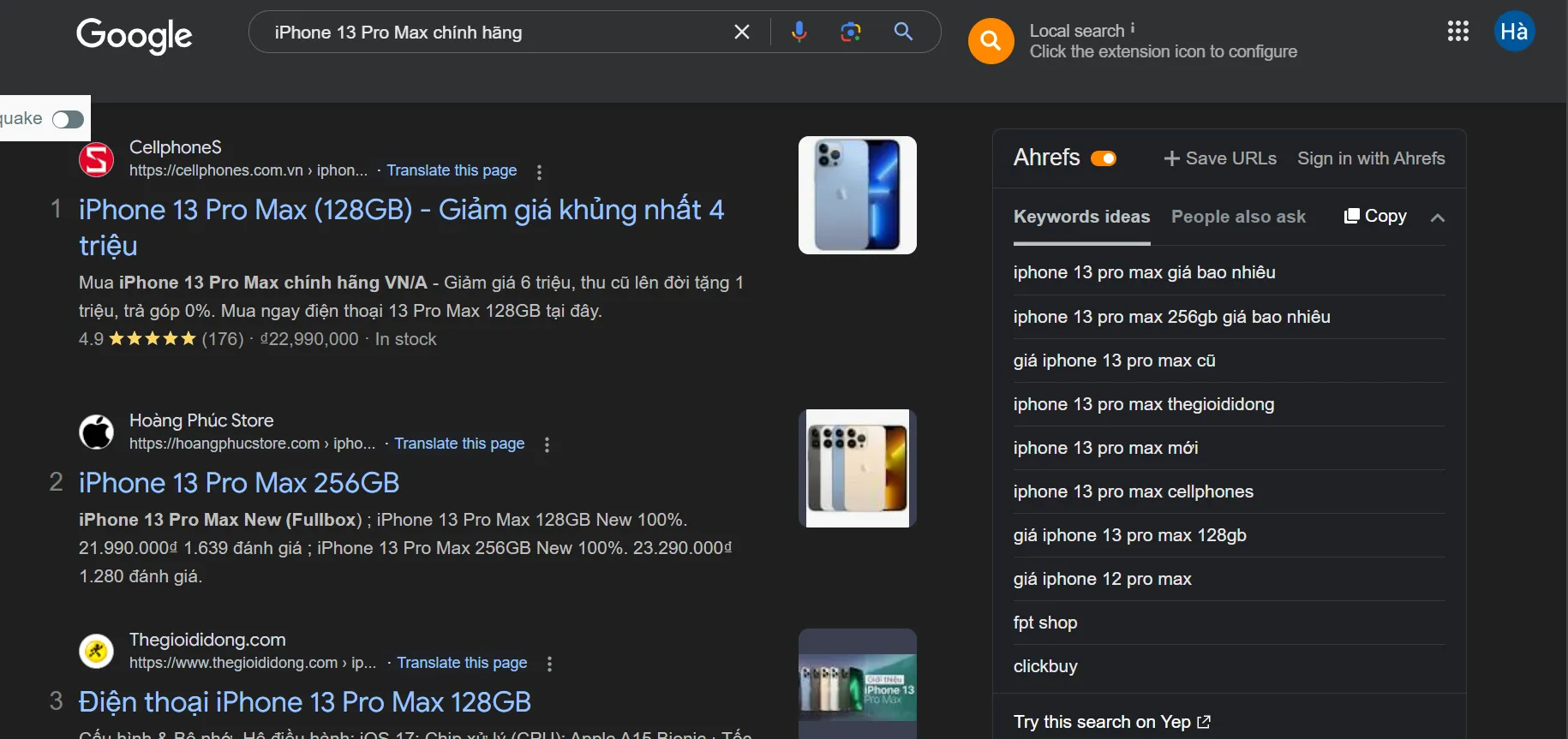Image resolution: width=1568 pixels, height=739 pixels.
Task: Click Try this search on Yep
Action: (x=1111, y=722)
